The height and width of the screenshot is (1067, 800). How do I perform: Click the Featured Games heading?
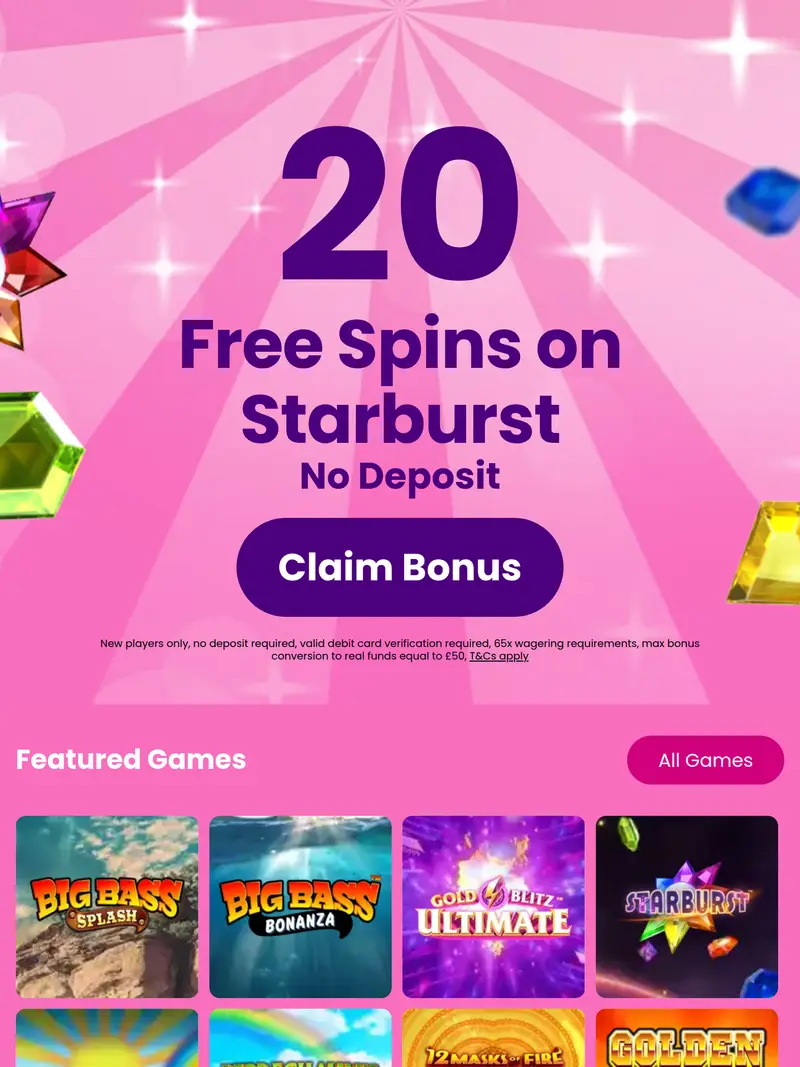click(x=131, y=759)
